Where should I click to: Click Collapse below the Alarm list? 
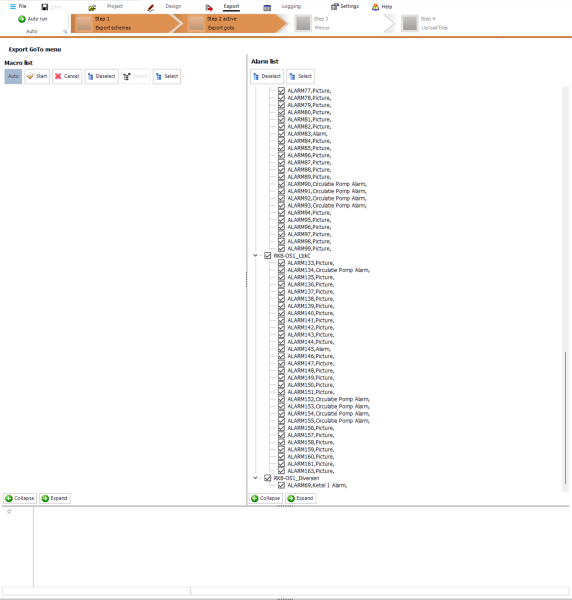point(266,498)
